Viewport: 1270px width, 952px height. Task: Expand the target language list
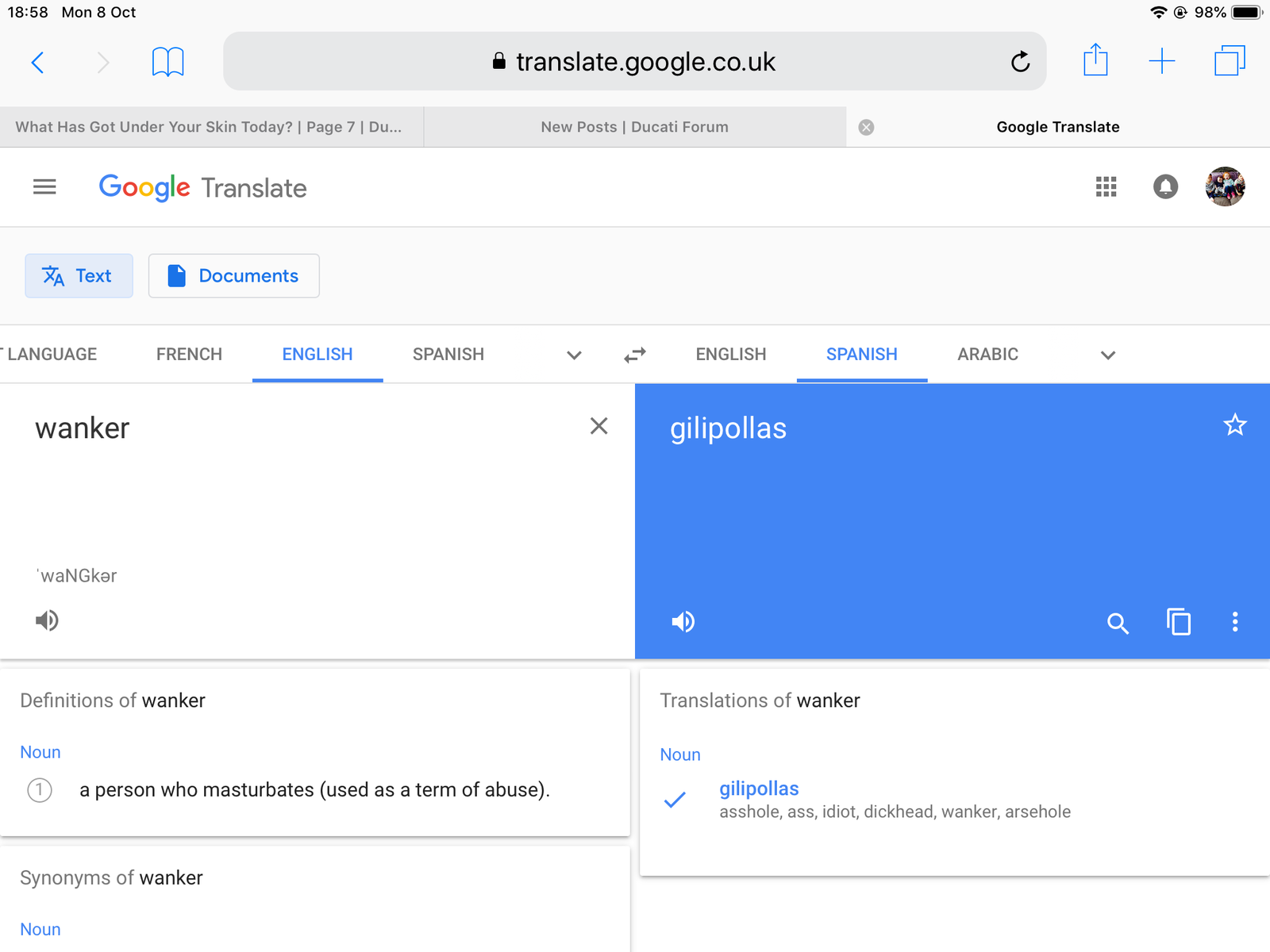[x=1108, y=355]
